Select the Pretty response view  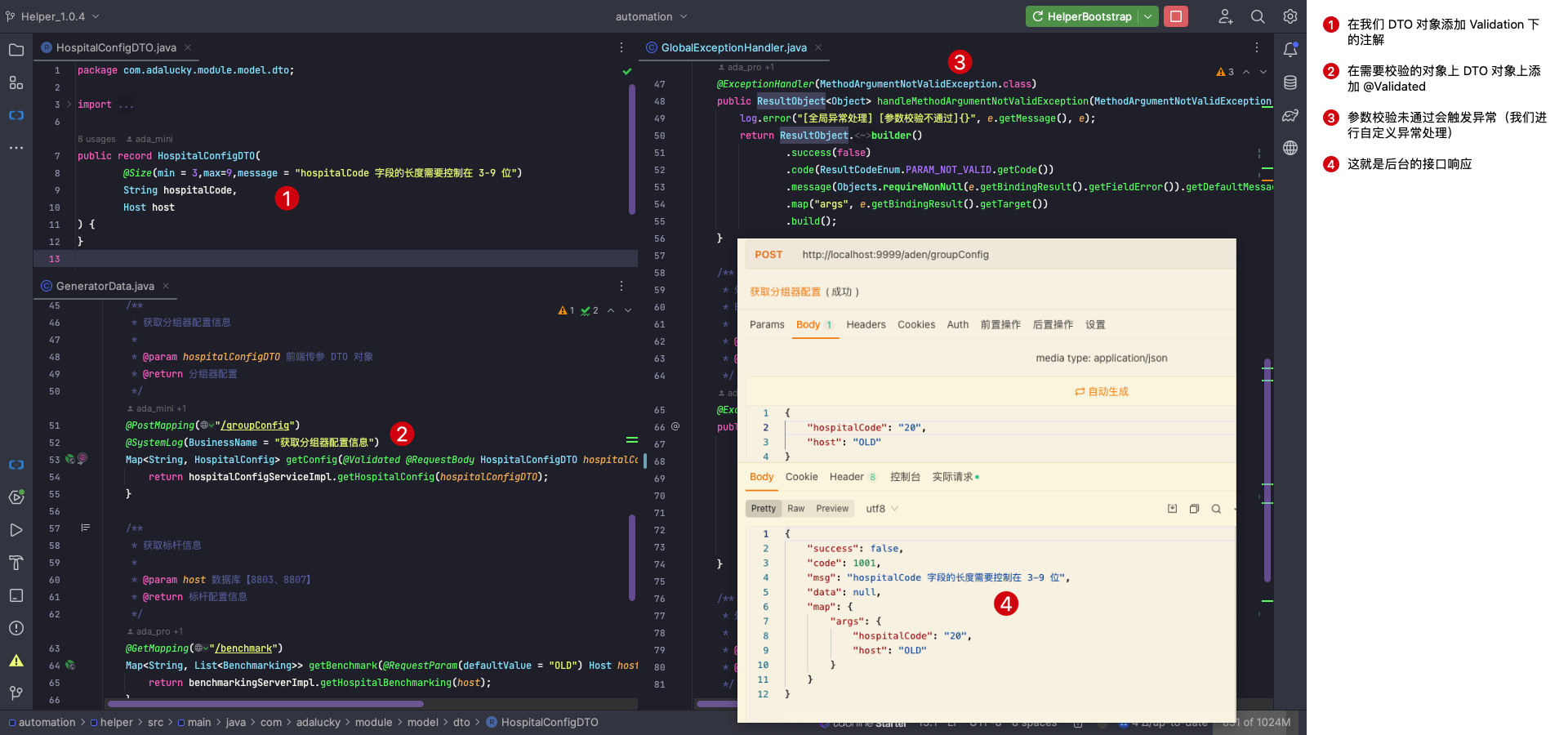764,509
